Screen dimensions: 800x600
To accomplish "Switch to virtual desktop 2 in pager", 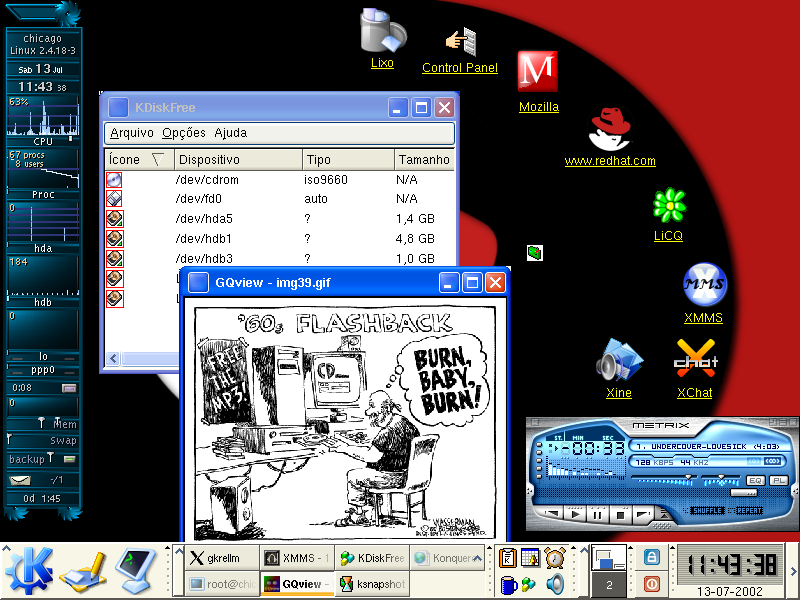I will (609, 585).
